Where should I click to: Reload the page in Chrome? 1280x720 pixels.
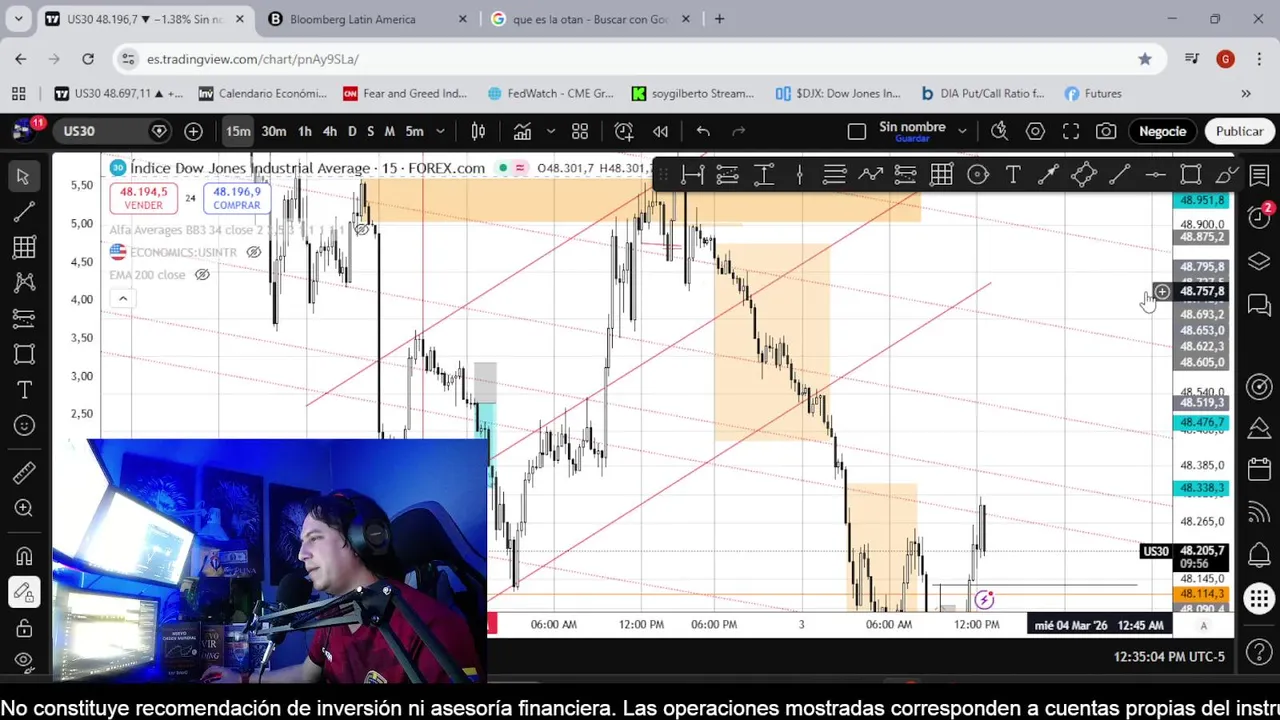pos(88,59)
